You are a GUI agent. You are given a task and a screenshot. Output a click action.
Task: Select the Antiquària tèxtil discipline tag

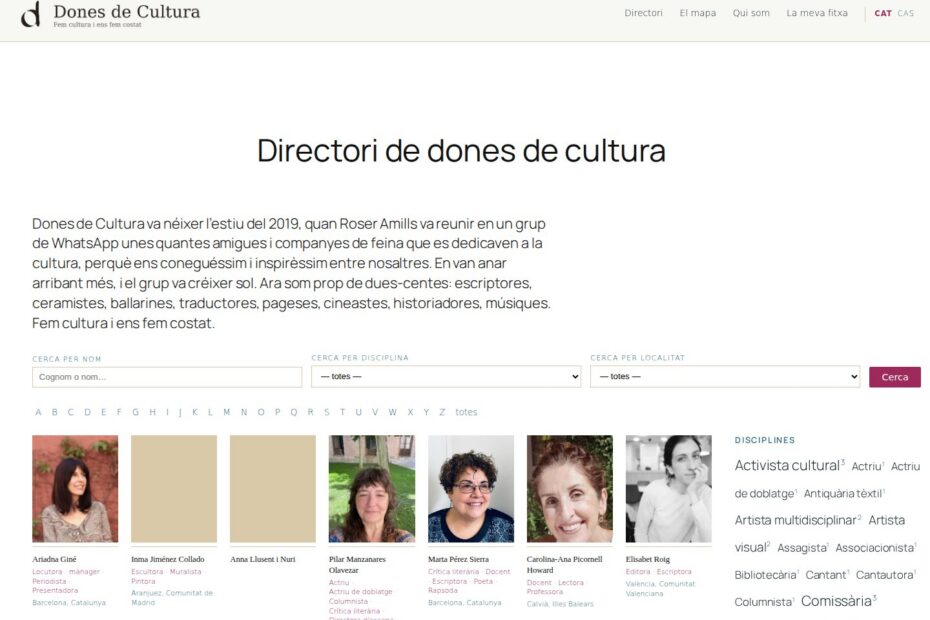pyautogui.click(x=843, y=493)
